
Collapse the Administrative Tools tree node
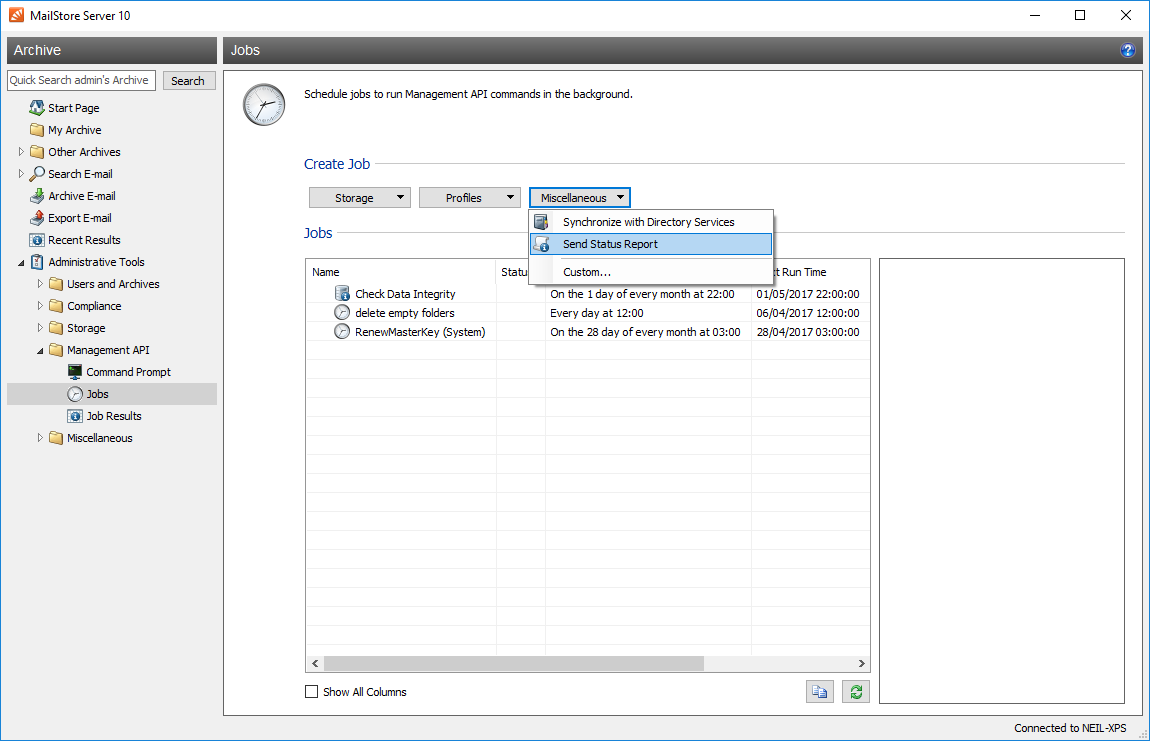pyautogui.click(x=21, y=263)
